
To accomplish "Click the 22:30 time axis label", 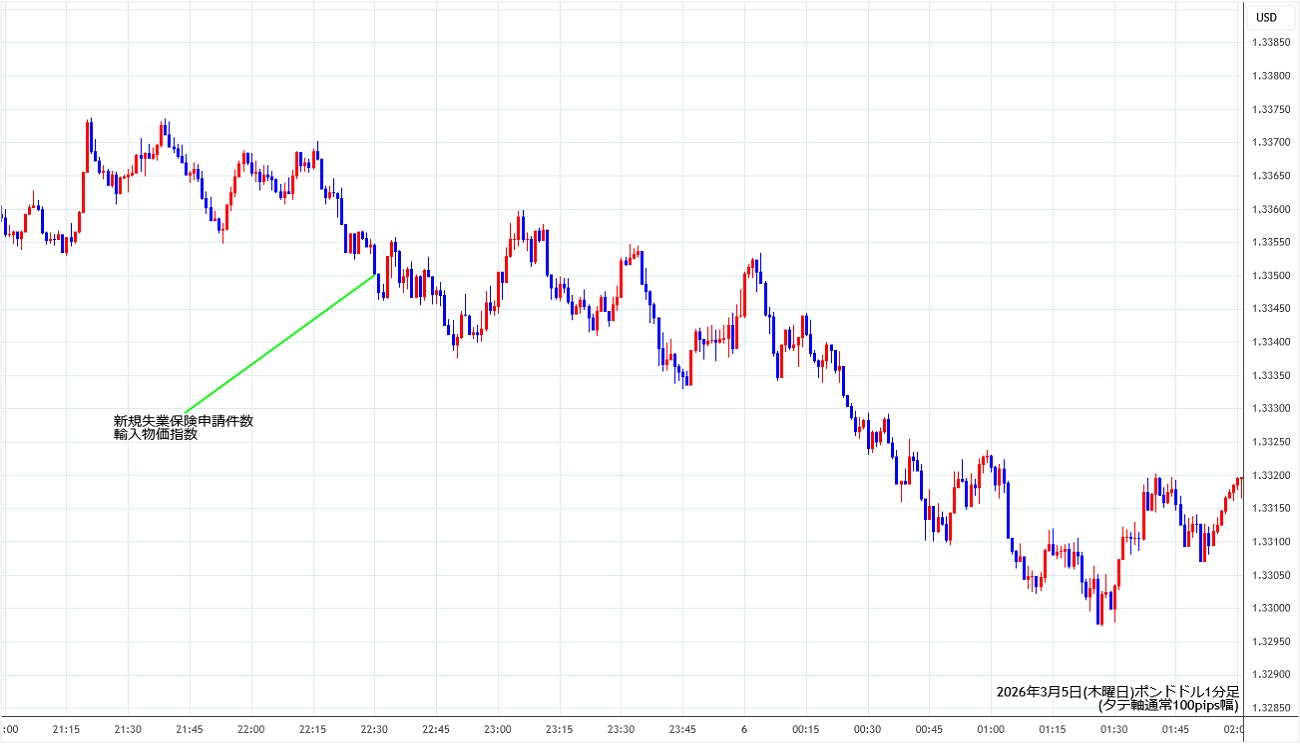I will pos(374,729).
